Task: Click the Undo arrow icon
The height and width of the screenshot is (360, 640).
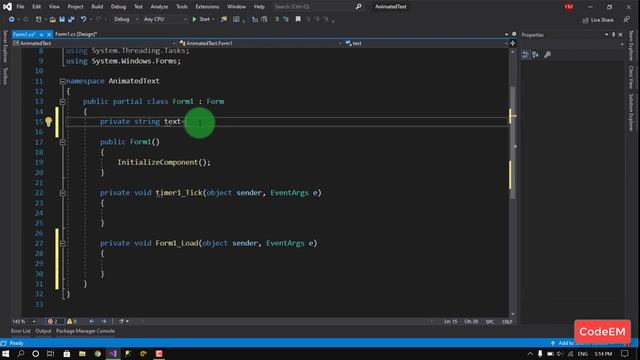Action: [x=84, y=19]
